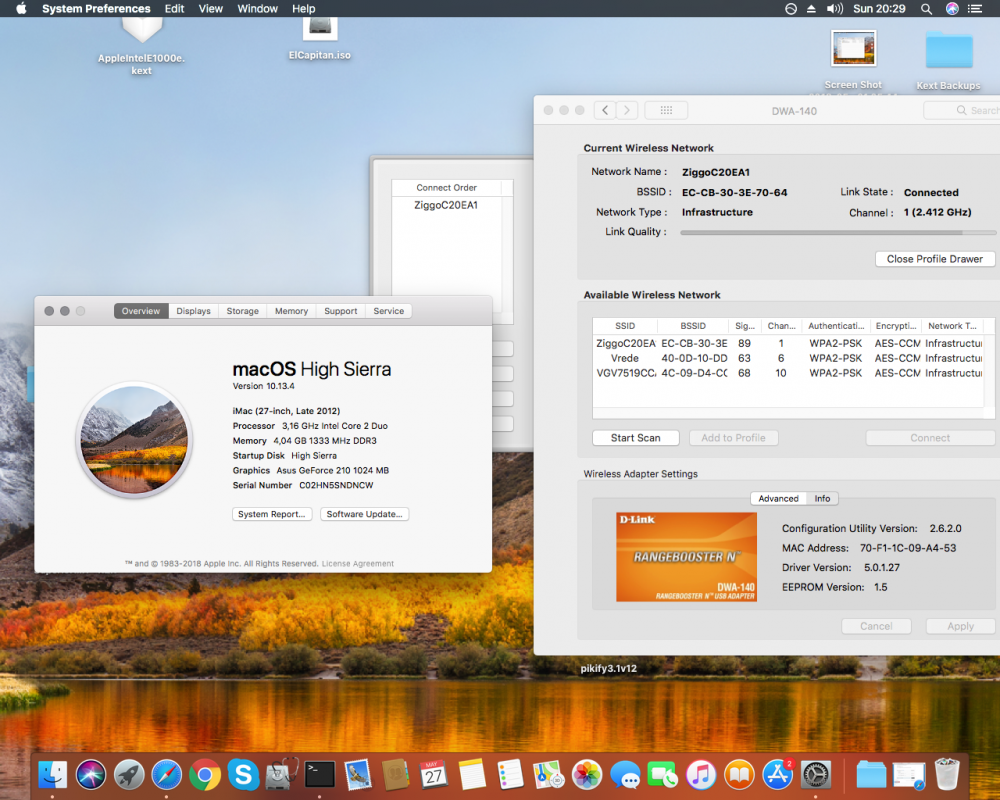Go back in DWA-140 preferences toolbar

point(605,110)
